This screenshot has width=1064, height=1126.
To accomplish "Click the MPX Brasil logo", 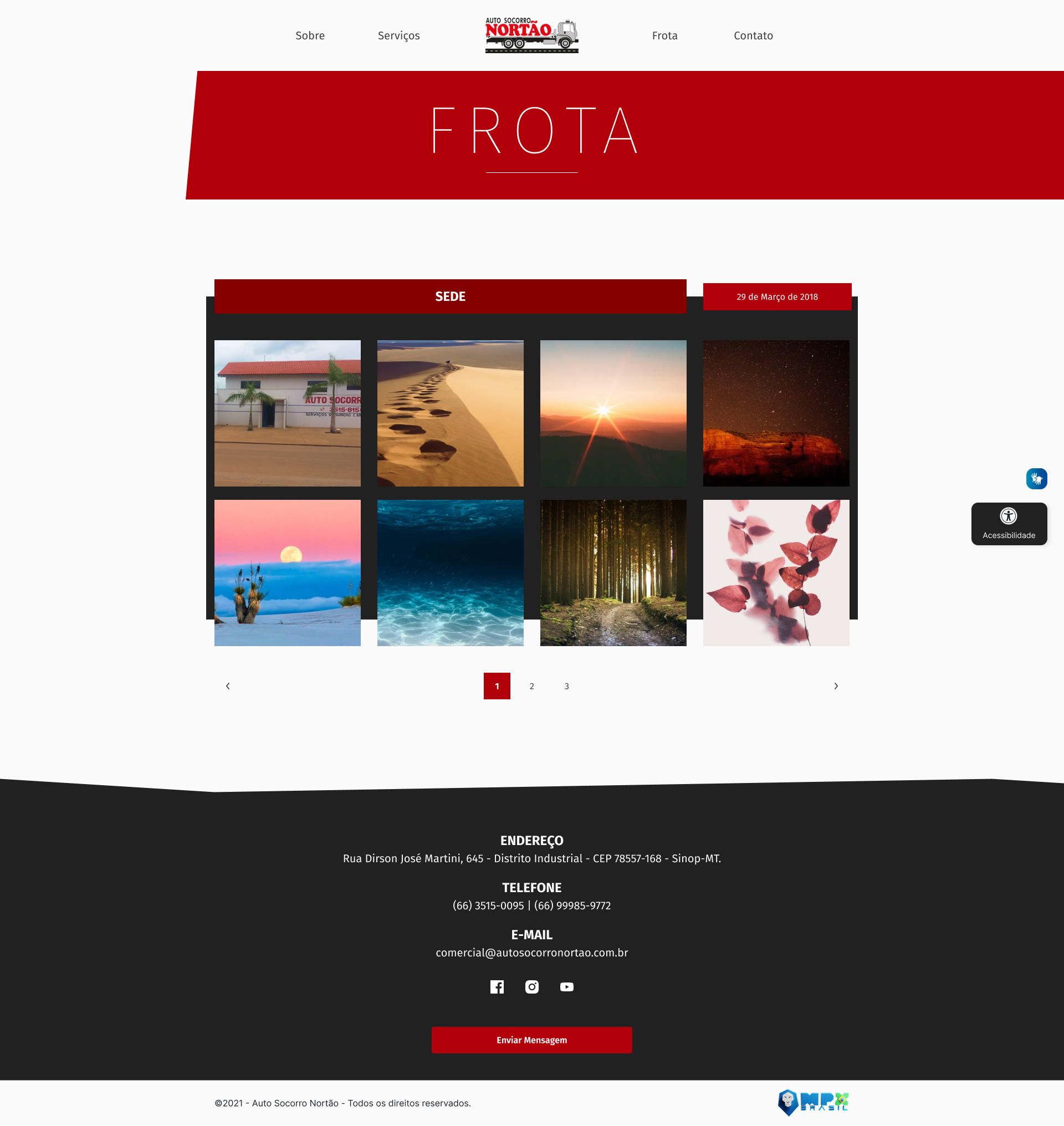I will pos(813,1102).
